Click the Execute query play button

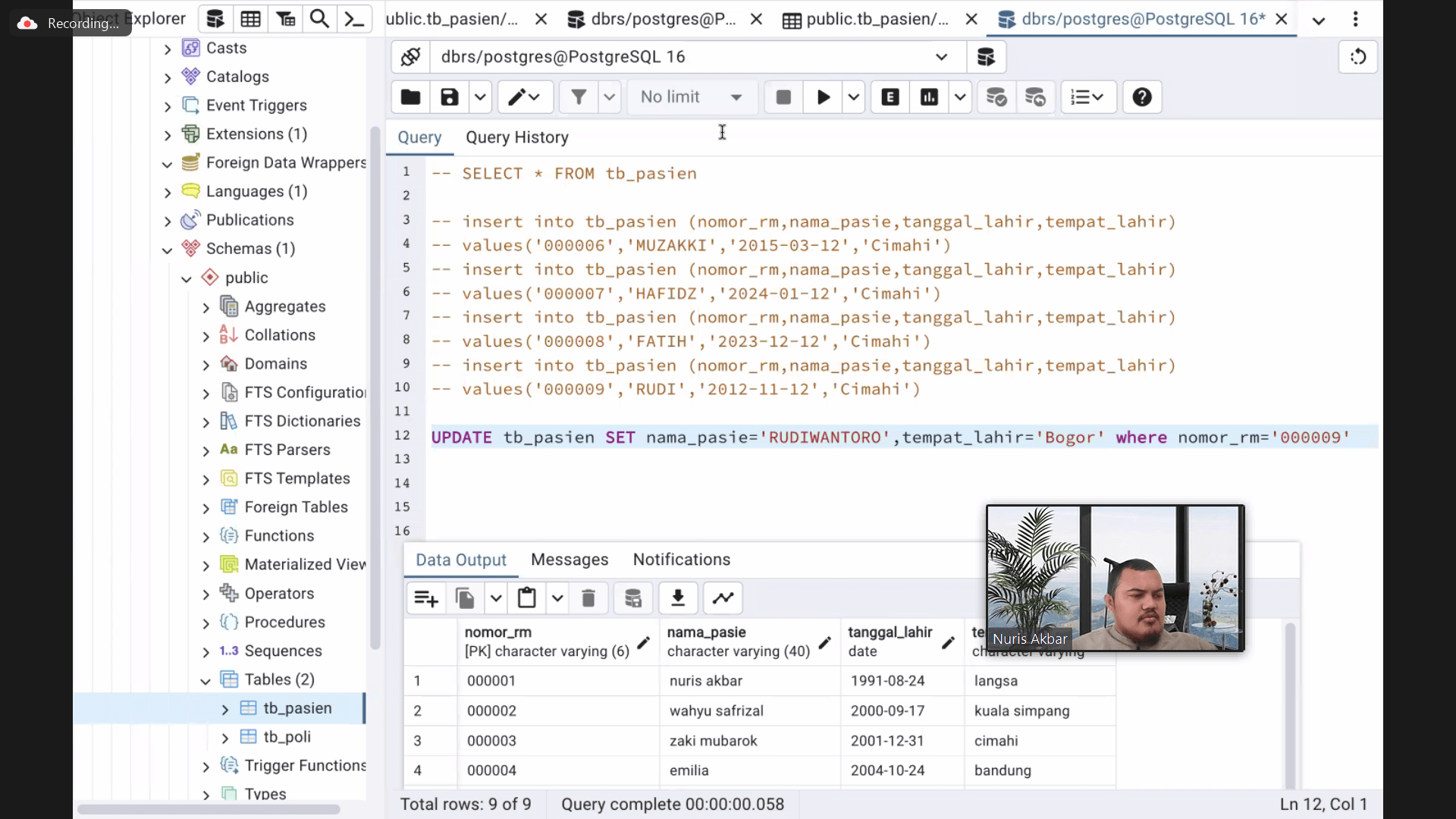click(823, 97)
